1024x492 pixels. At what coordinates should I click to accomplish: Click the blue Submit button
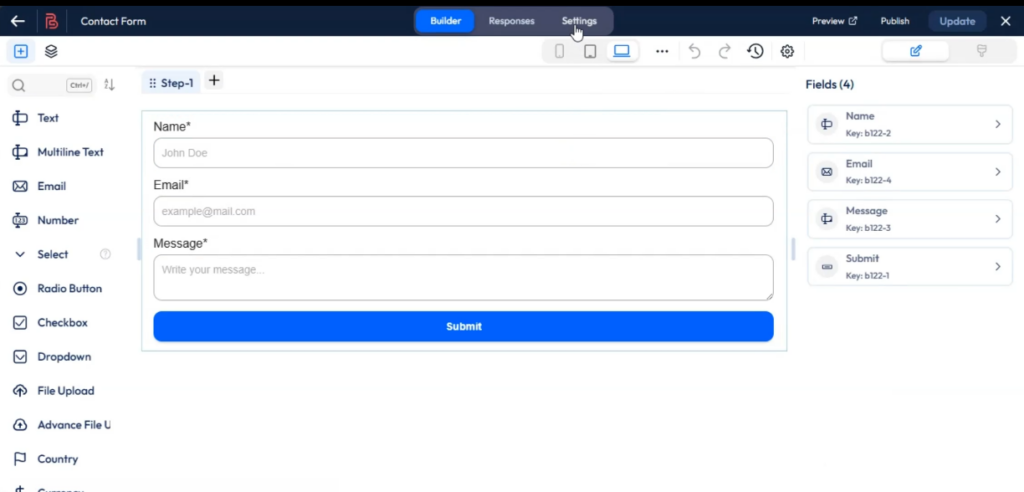point(463,326)
